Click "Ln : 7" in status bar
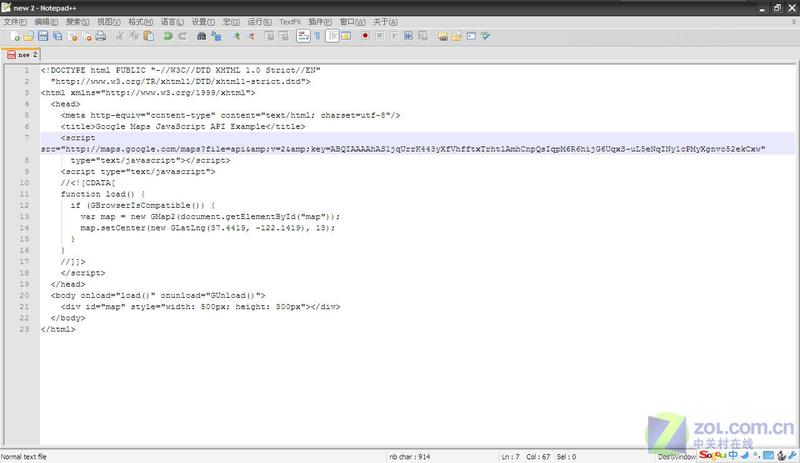800x463 pixels. tap(510, 457)
